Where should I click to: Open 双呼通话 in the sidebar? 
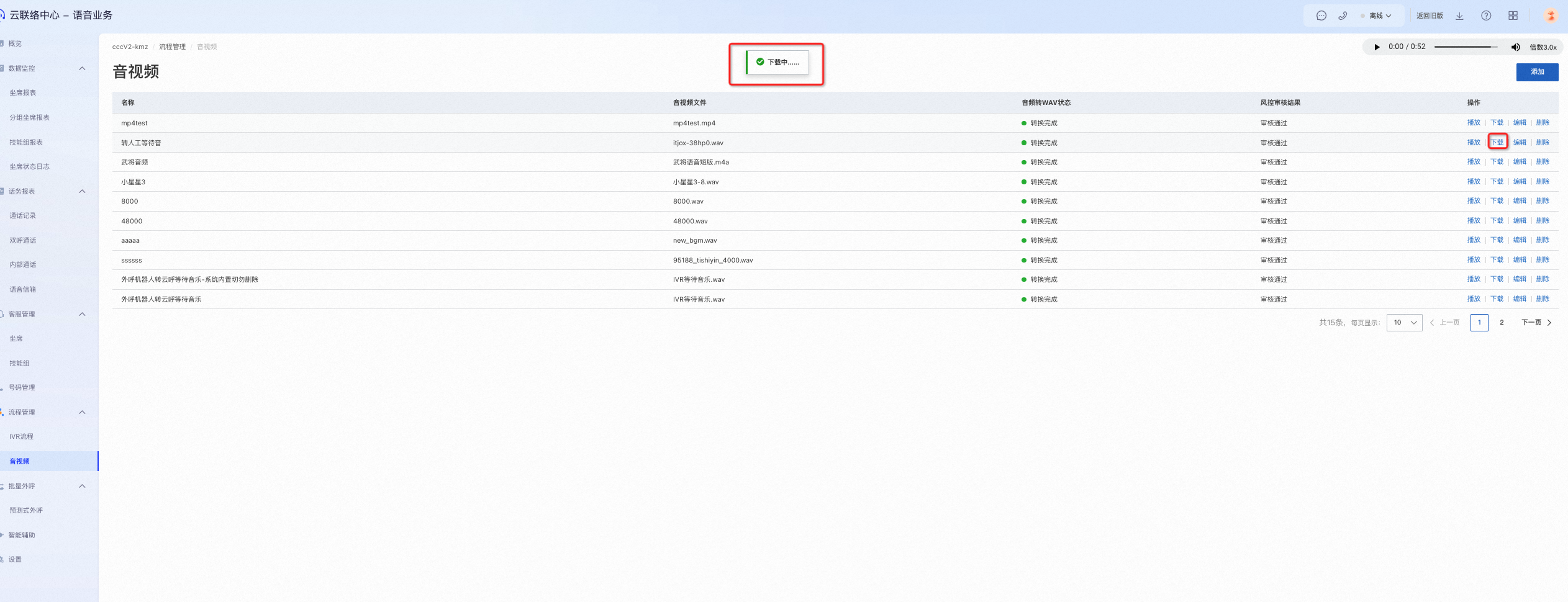[23, 240]
